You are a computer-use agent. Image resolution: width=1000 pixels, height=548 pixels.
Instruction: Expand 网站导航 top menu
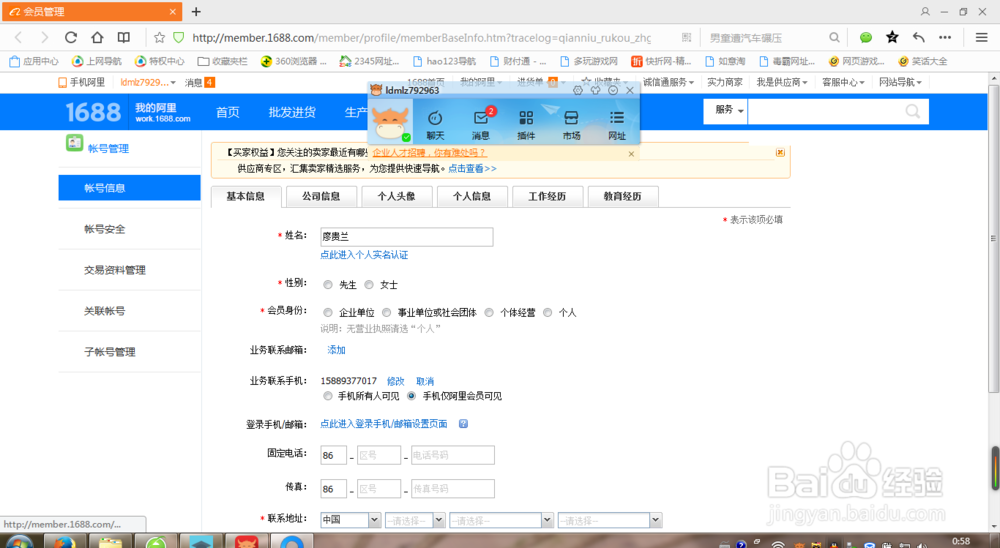(901, 82)
